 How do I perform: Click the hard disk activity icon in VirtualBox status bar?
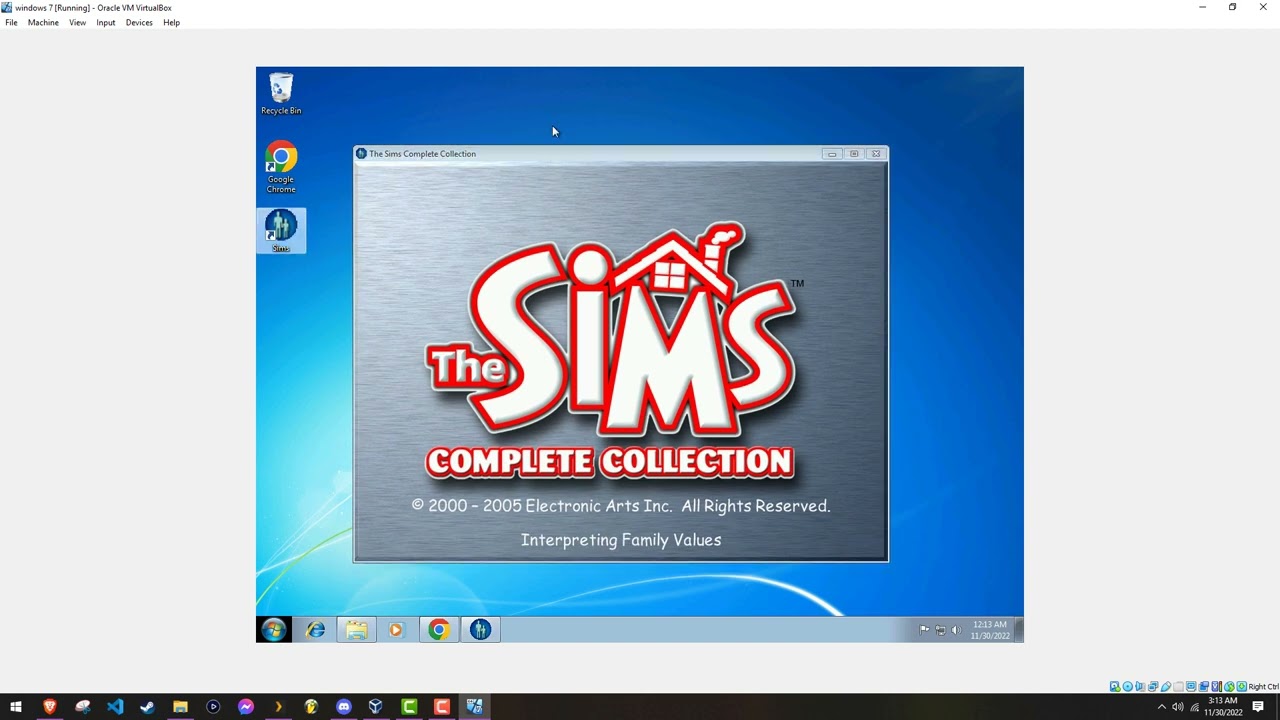[1114, 686]
